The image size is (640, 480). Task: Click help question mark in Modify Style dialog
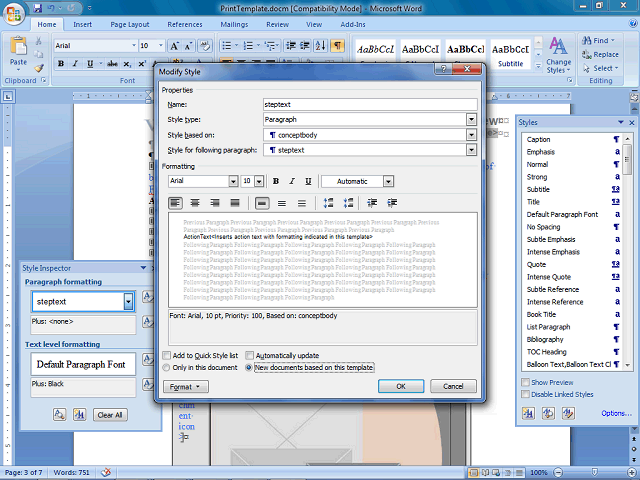[x=444, y=69]
